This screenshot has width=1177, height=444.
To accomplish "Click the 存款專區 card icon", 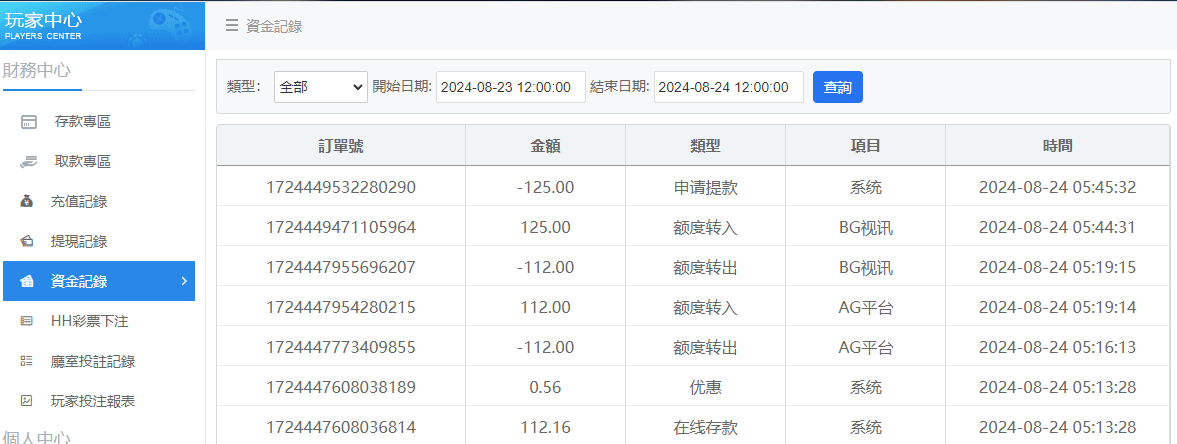I will (29, 122).
